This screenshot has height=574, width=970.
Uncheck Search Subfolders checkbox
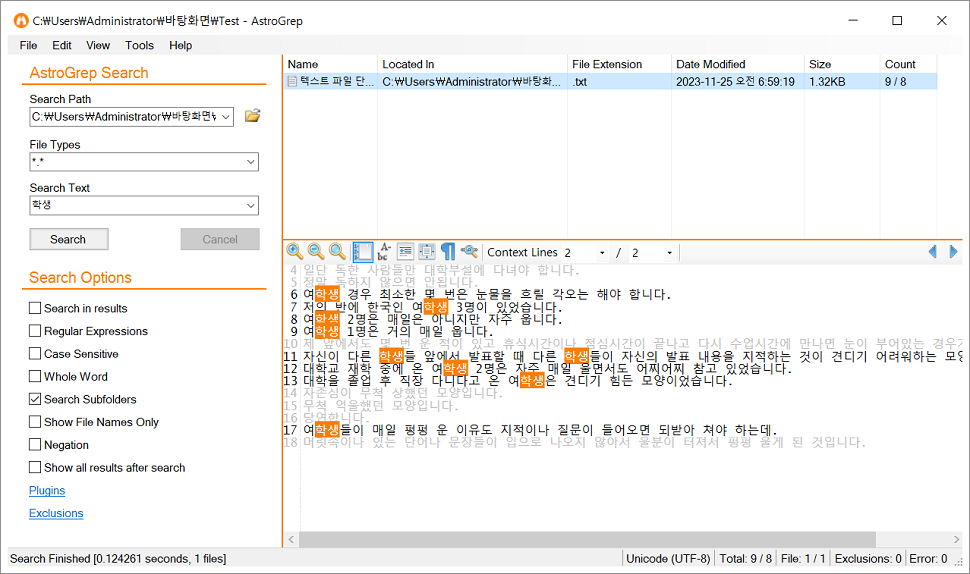pos(35,399)
